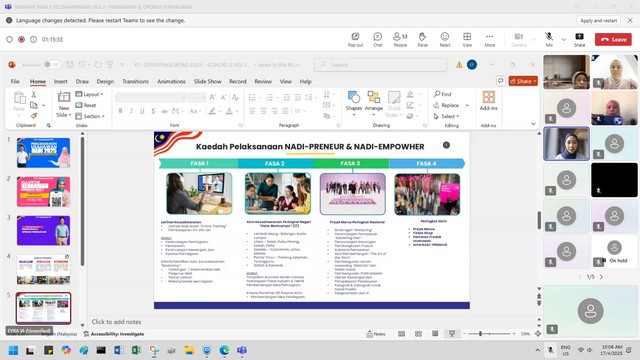
Task: Unmute the Mic in Teams
Action: 549,40
